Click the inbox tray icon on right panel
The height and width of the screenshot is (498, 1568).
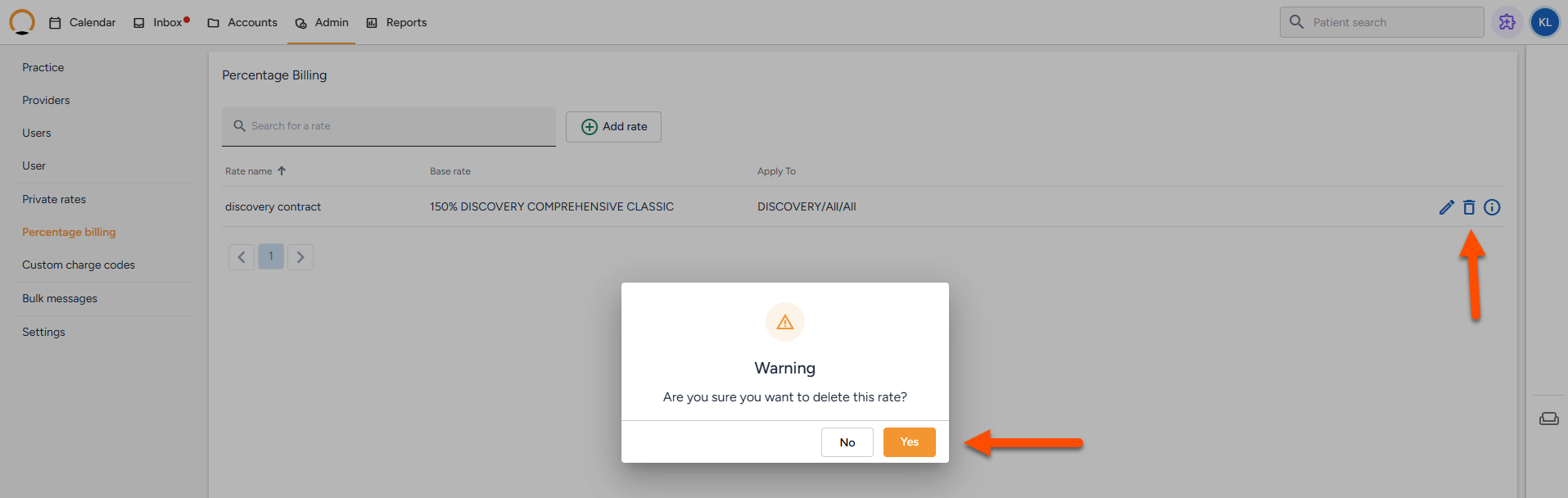(1548, 419)
